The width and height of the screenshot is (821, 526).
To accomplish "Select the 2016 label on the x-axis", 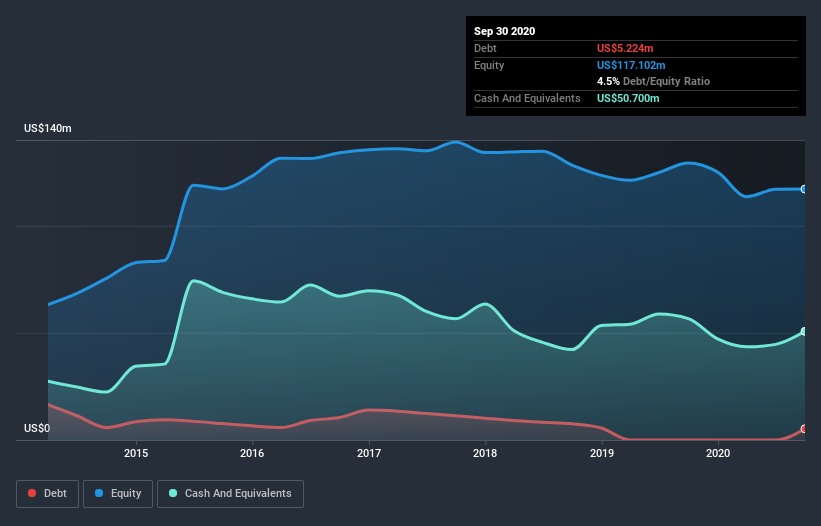I will [252, 453].
